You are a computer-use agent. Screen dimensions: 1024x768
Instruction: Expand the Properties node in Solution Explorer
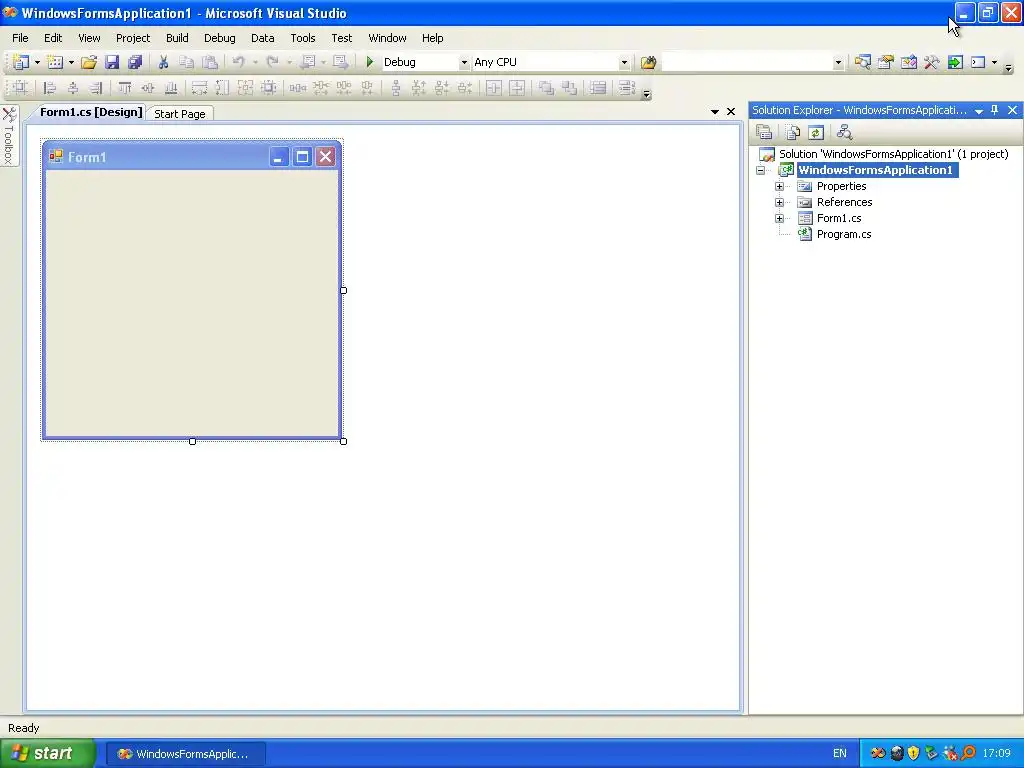(x=779, y=186)
